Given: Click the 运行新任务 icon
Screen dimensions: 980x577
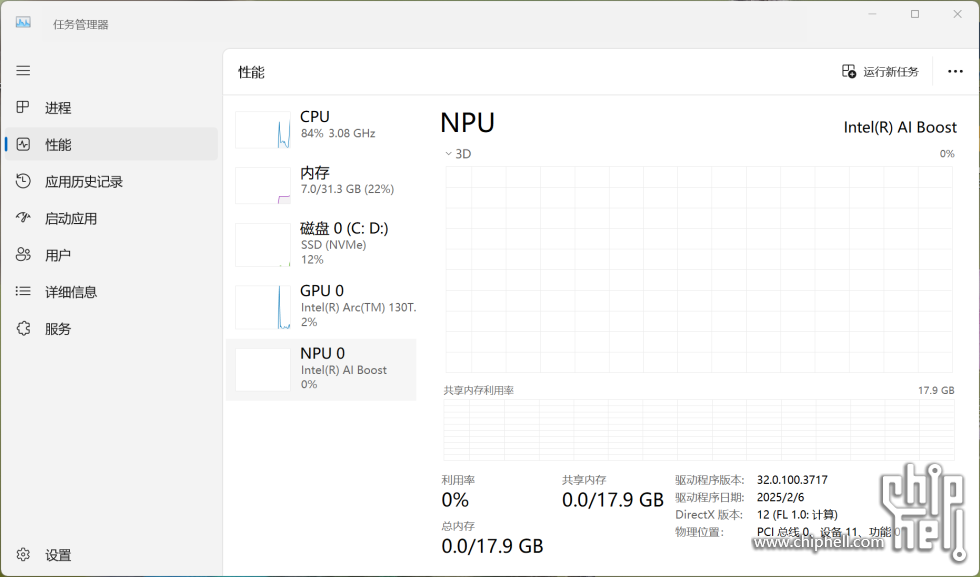Looking at the screenshot, I should point(849,71).
